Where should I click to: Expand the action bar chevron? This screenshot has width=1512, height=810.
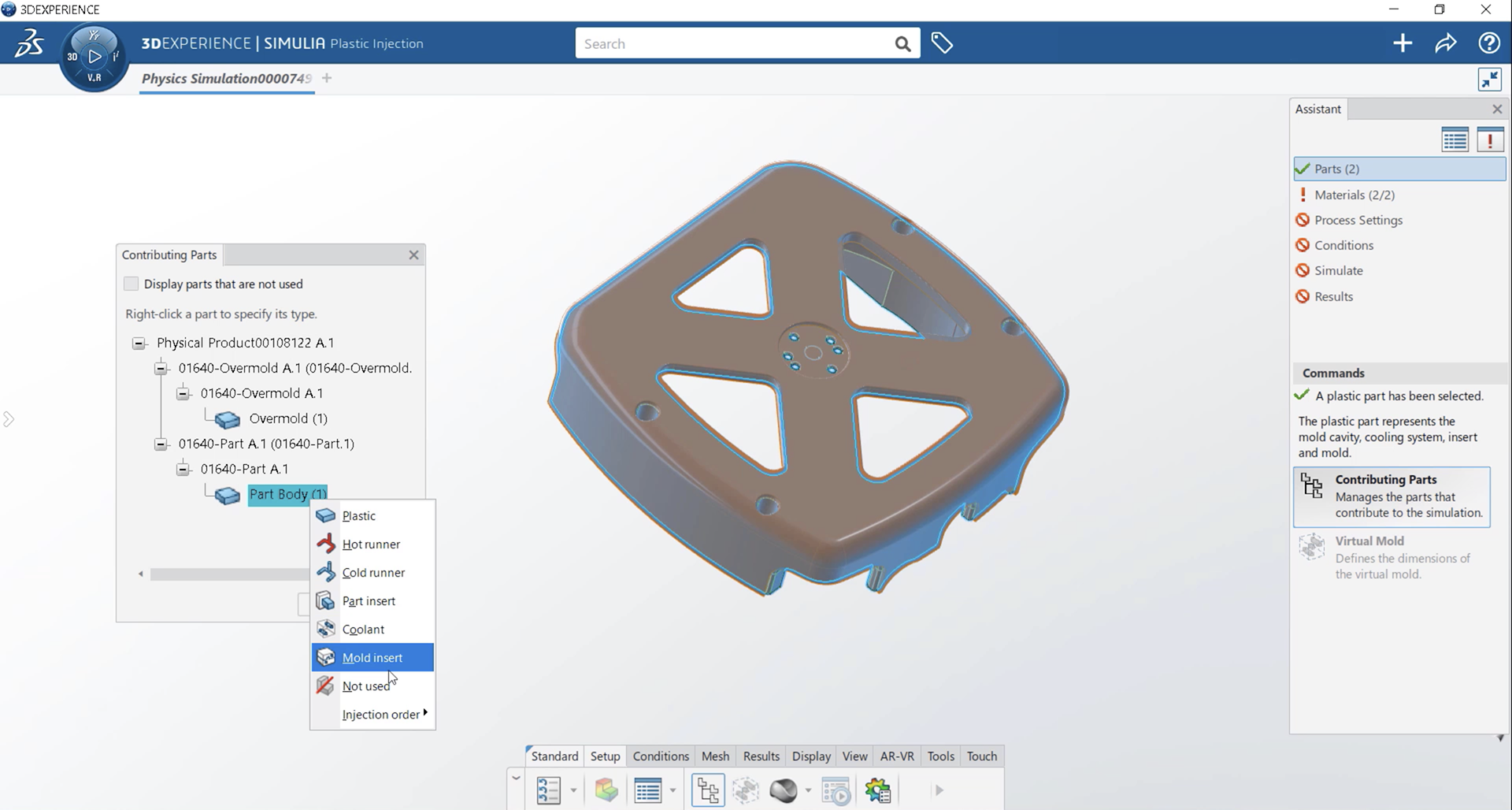tap(516, 778)
